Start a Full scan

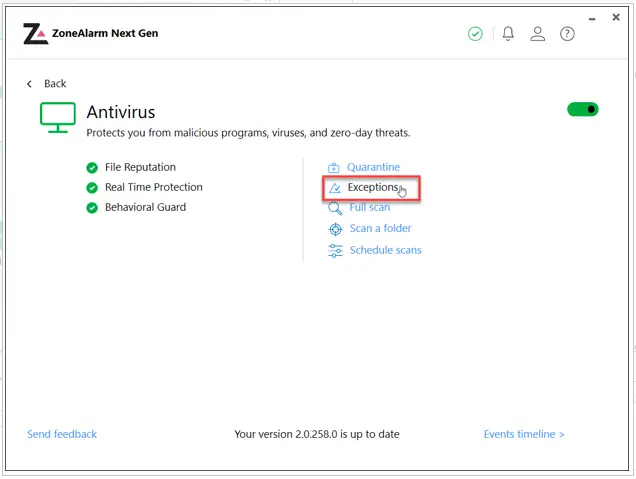(x=370, y=207)
